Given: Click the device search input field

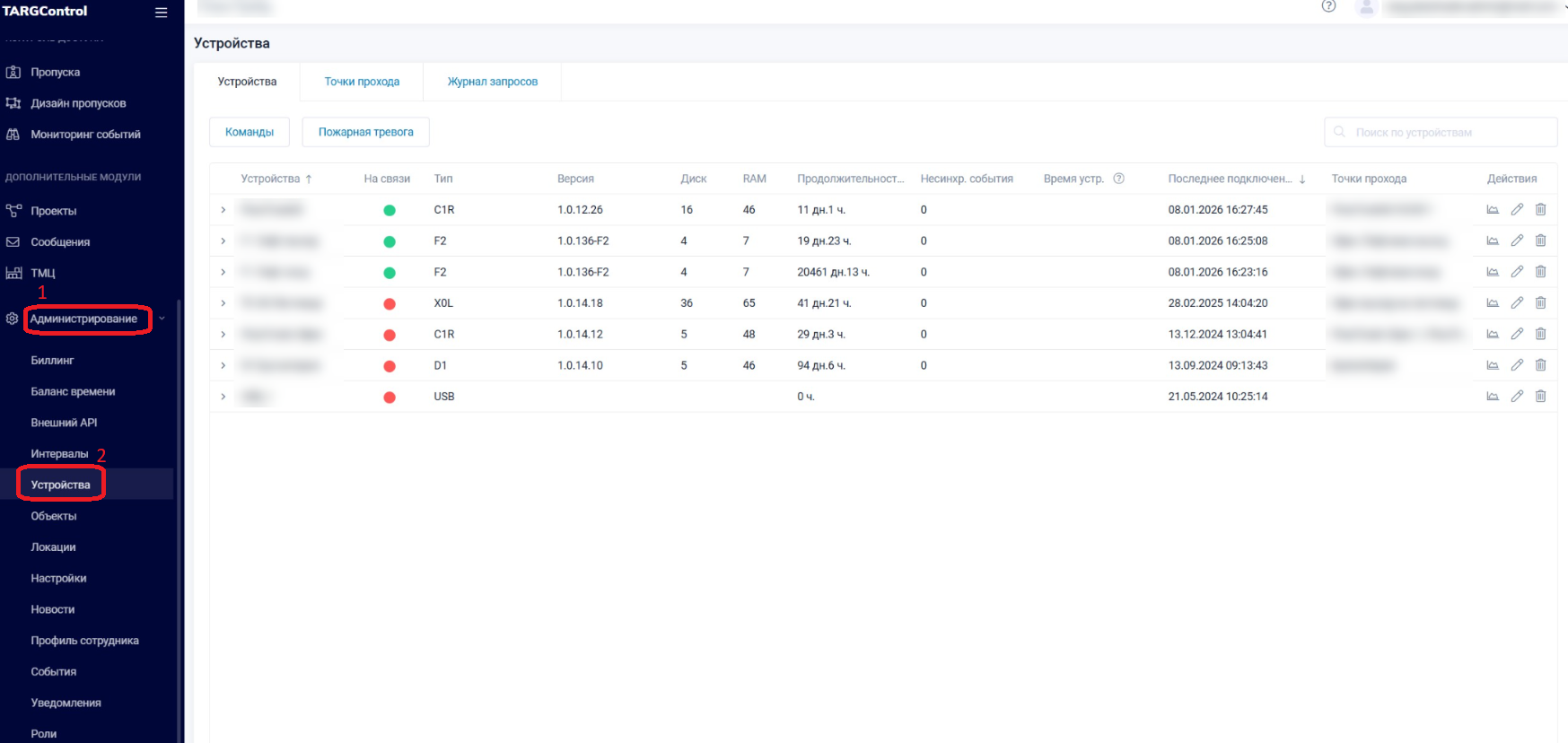Looking at the screenshot, I should tap(1445, 132).
